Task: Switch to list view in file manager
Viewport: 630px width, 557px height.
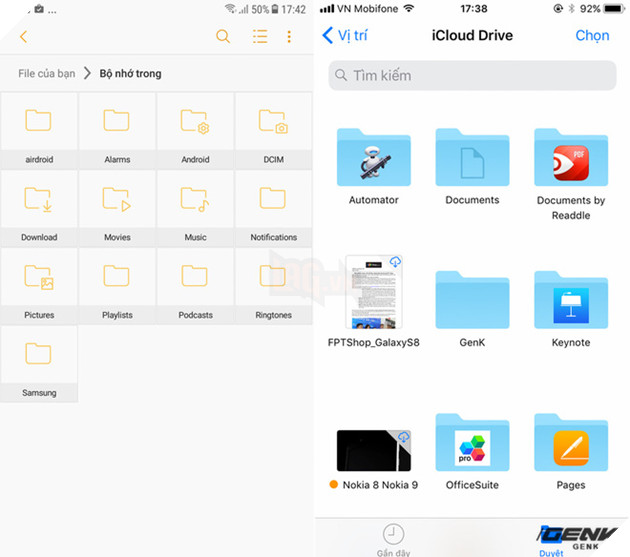Action: click(260, 37)
